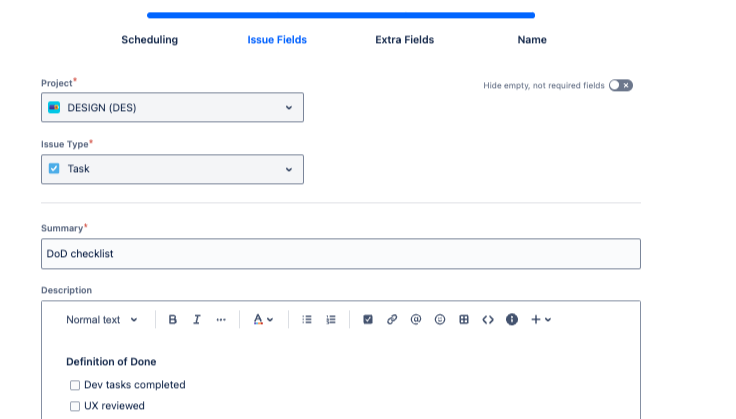Switch to the Scheduling tab
736x419 pixels.
pyautogui.click(x=150, y=40)
